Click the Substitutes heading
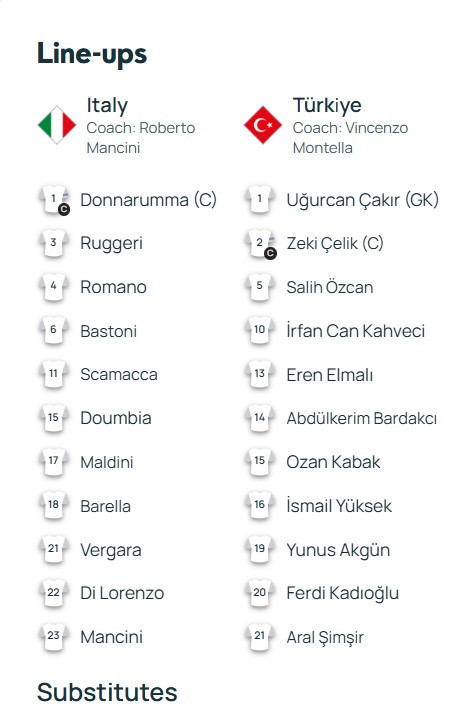Viewport: 468px width, 706px height. (107, 692)
